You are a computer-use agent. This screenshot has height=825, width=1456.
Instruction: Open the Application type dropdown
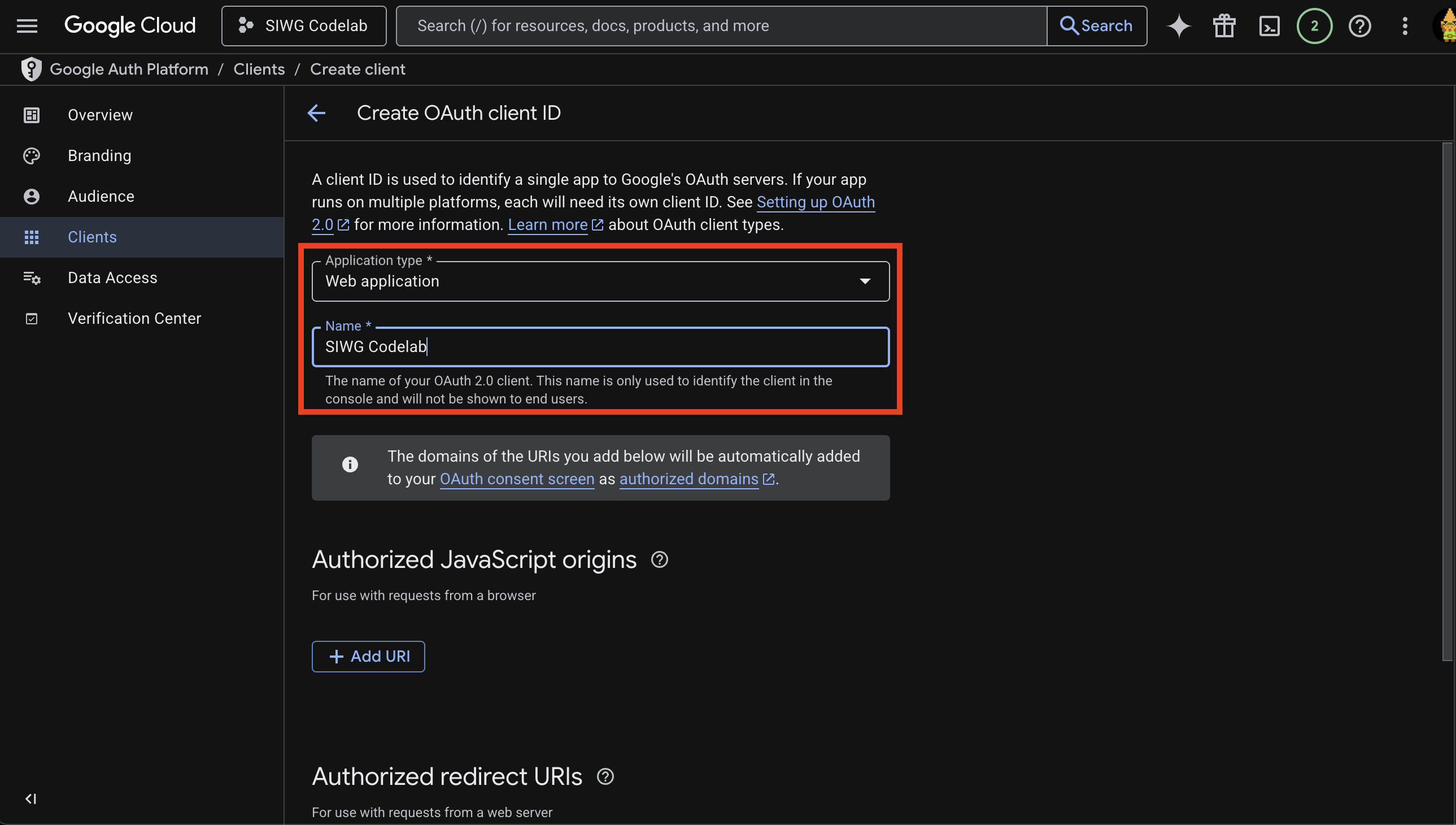[x=866, y=281]
